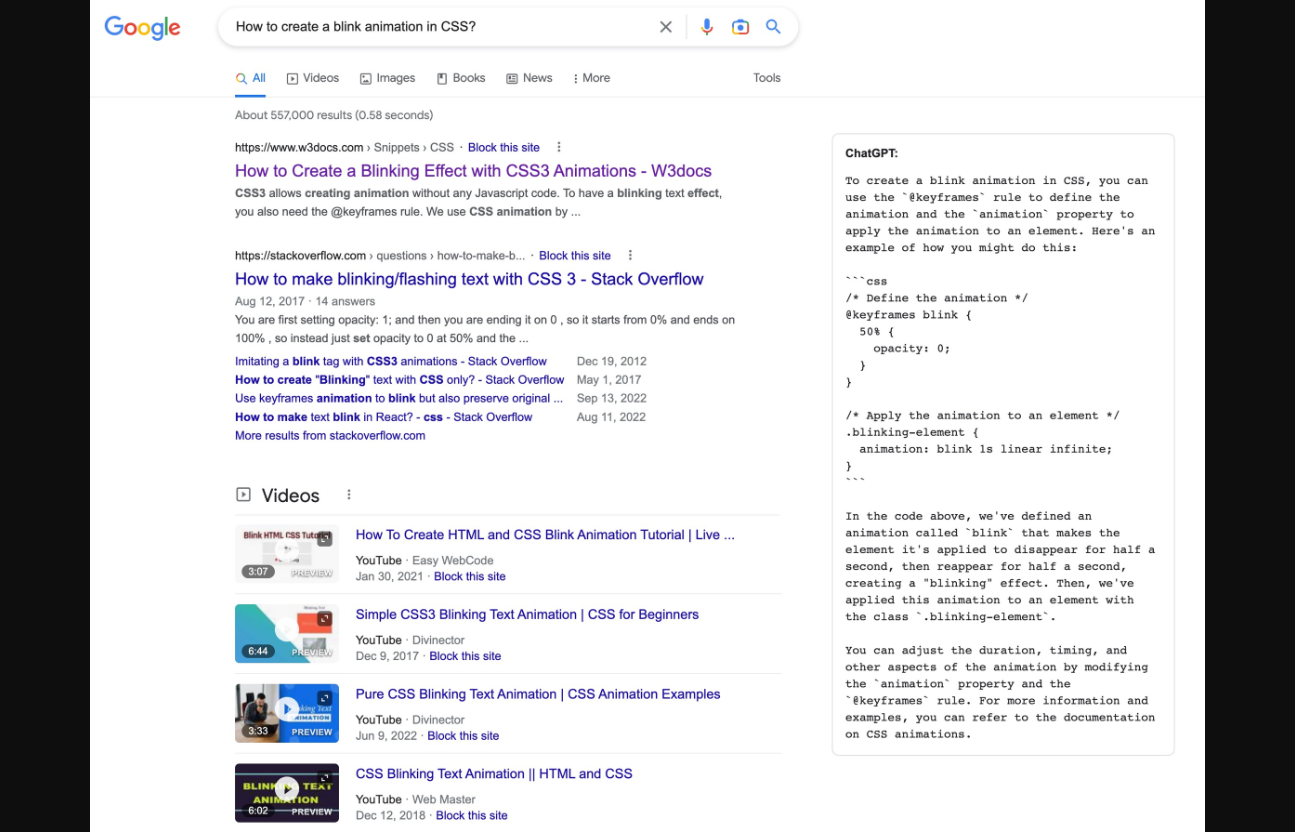Start voice search with microphone icon

point(707,27)
